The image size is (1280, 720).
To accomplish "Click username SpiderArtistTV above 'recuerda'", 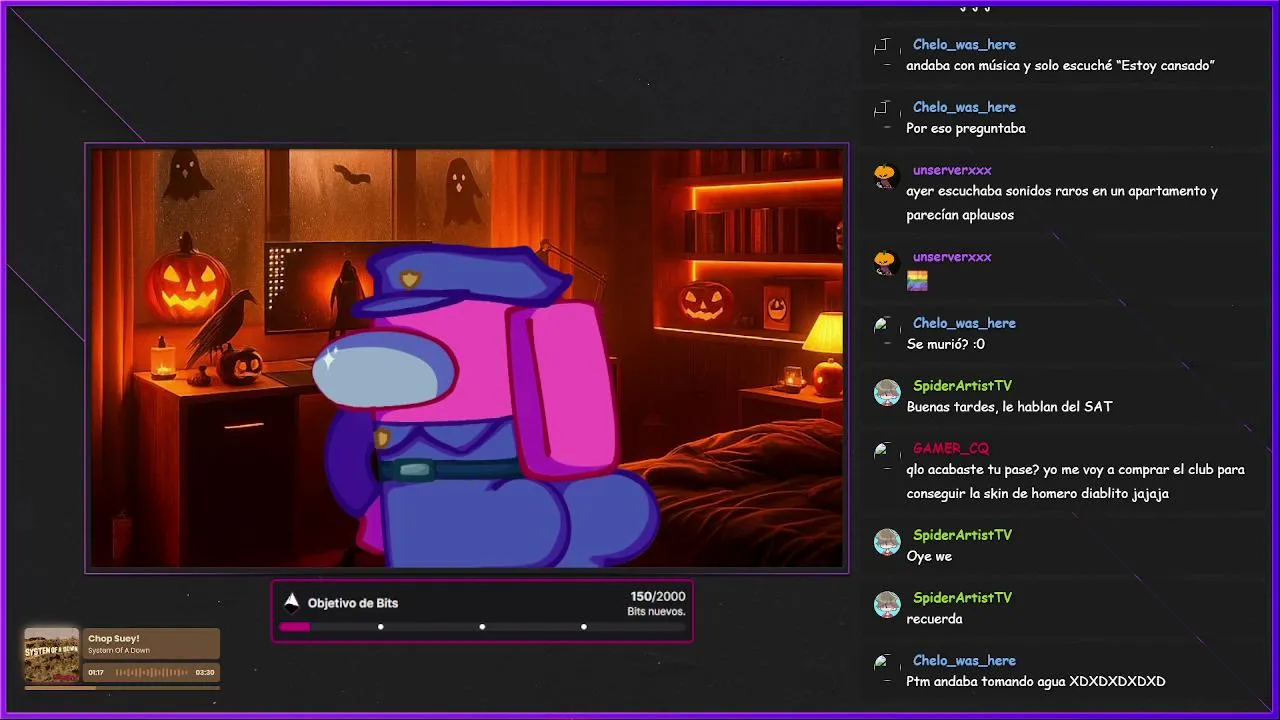I will [x=962, y=598].
